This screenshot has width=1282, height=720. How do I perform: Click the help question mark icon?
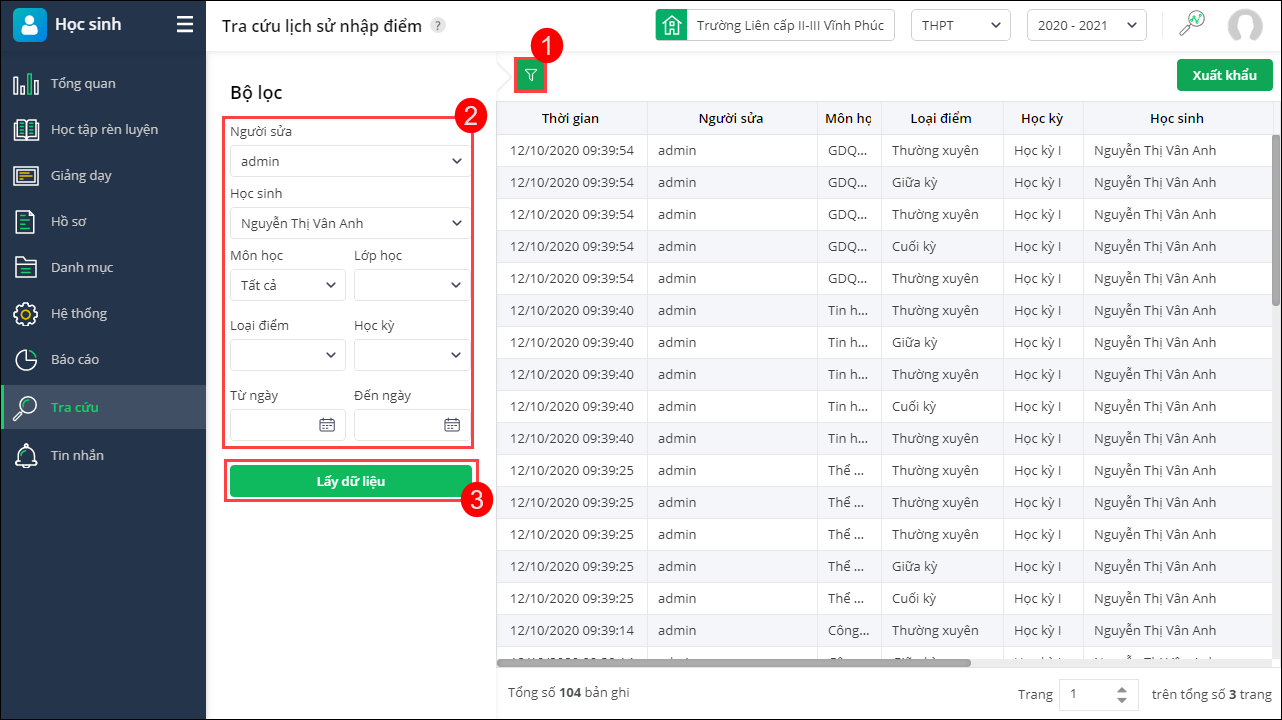coord(438,25)
